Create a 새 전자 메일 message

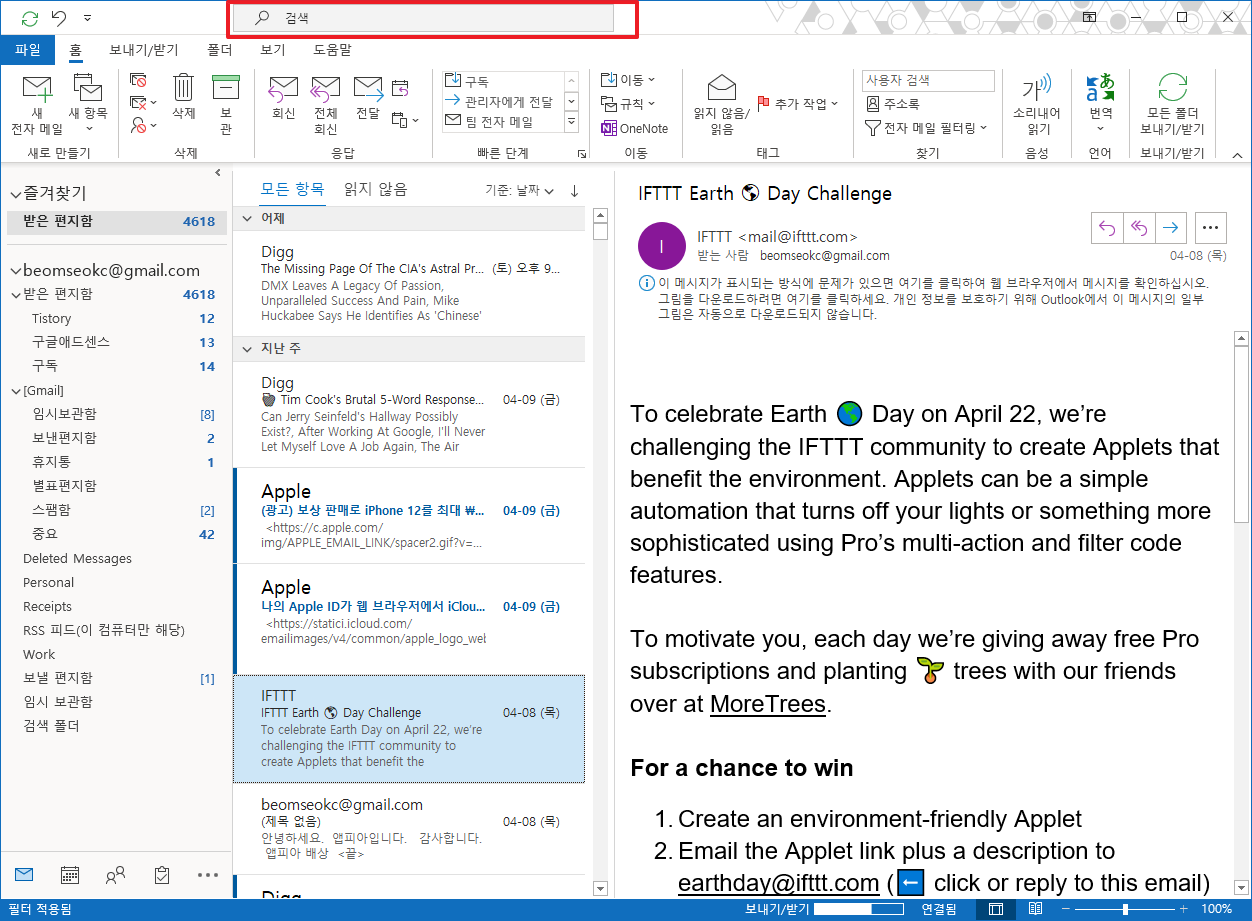tap(37, 105)
